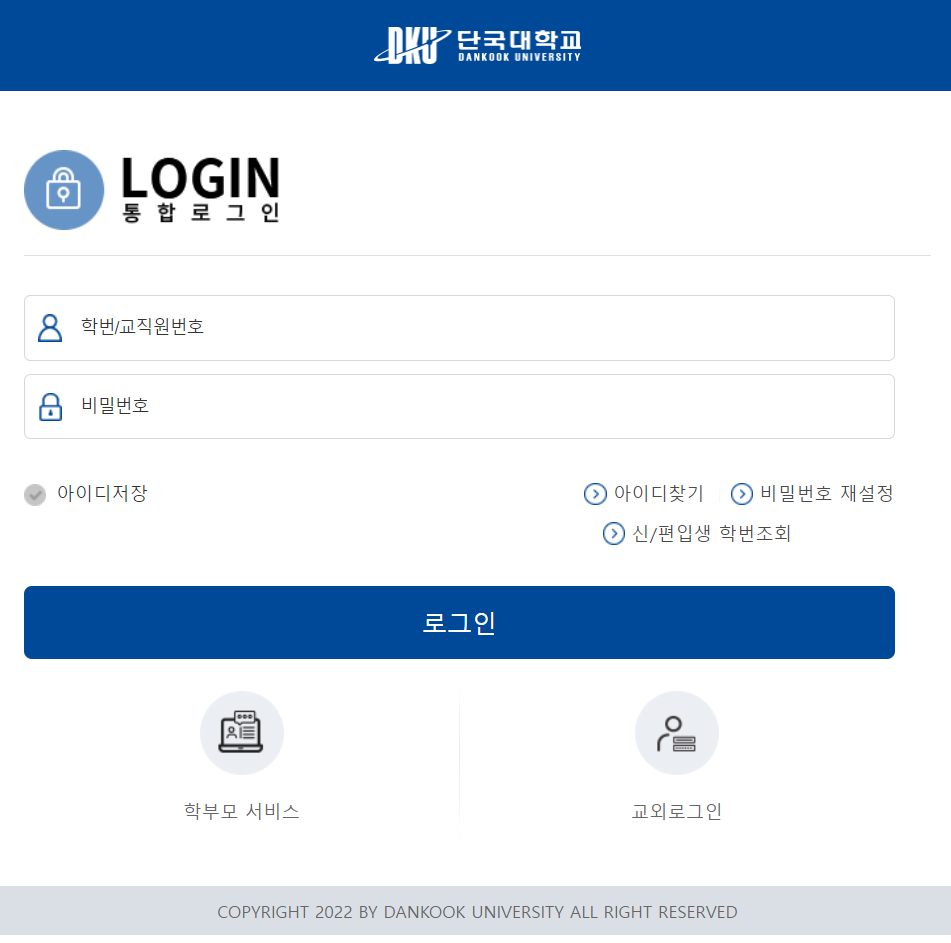Click the 학부모 서비스 laptop icon
The width and height of the screenshot is (951, 943).
click(x=241, y=733)
